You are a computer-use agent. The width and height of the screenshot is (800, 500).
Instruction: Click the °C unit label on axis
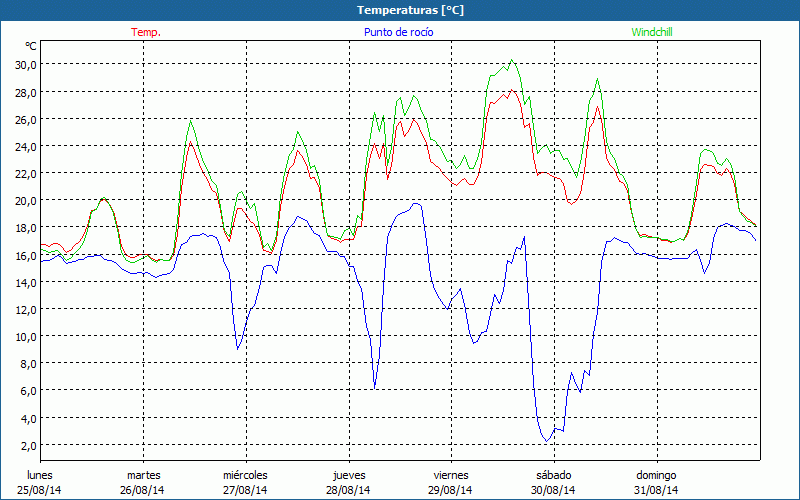pyautogui.click(x=31, y=46)
